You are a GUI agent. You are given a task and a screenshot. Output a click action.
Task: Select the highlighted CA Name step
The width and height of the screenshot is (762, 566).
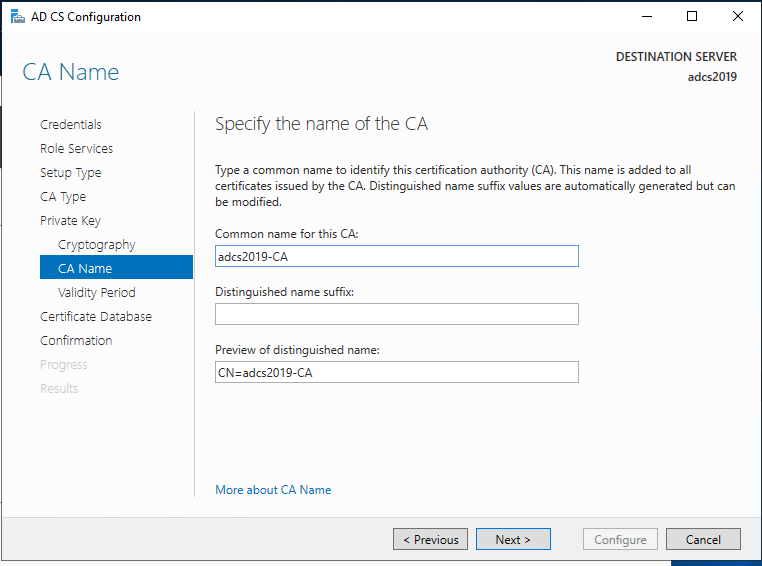(x=85, y=269)
